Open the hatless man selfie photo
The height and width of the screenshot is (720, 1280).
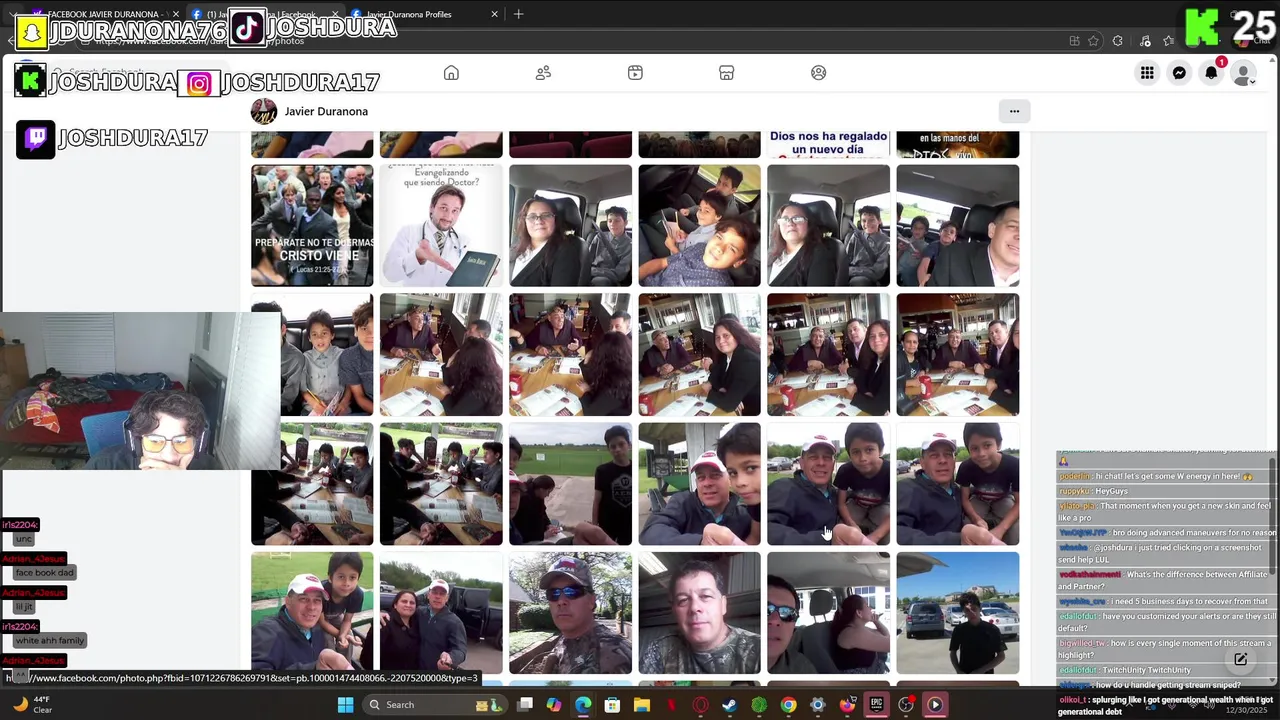699,613
